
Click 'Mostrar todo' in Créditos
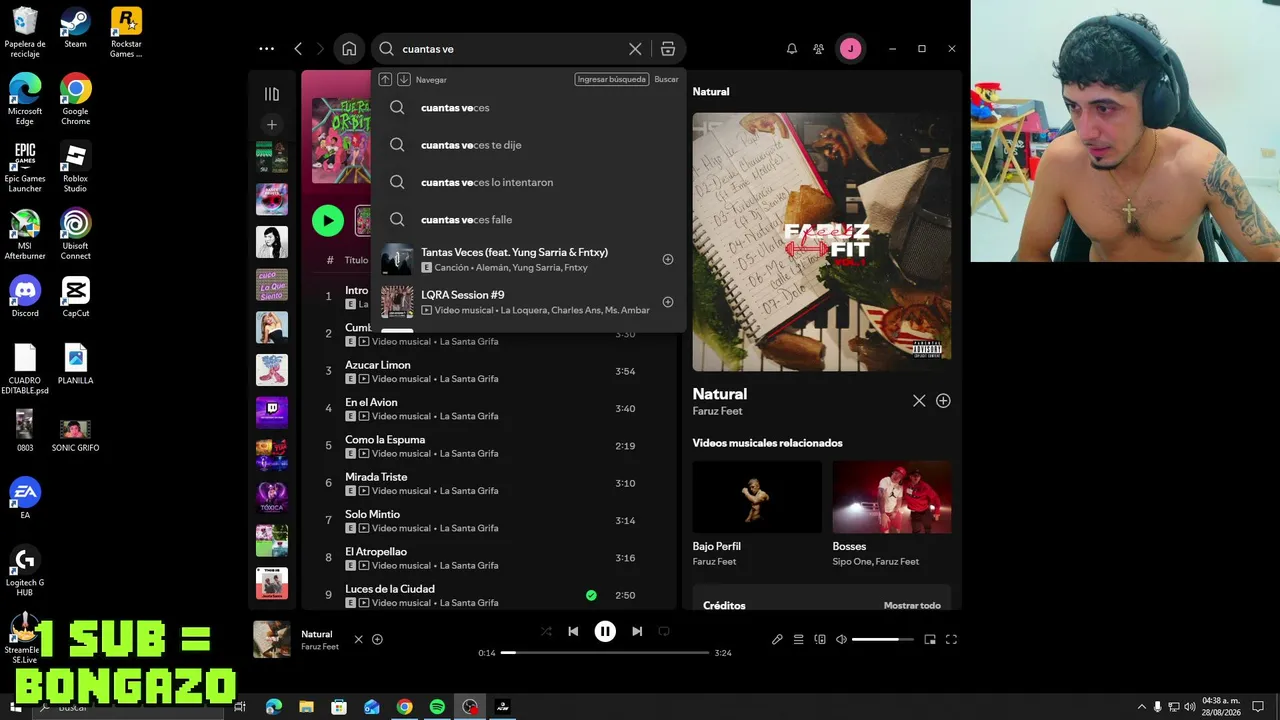(x=912, y=606)
